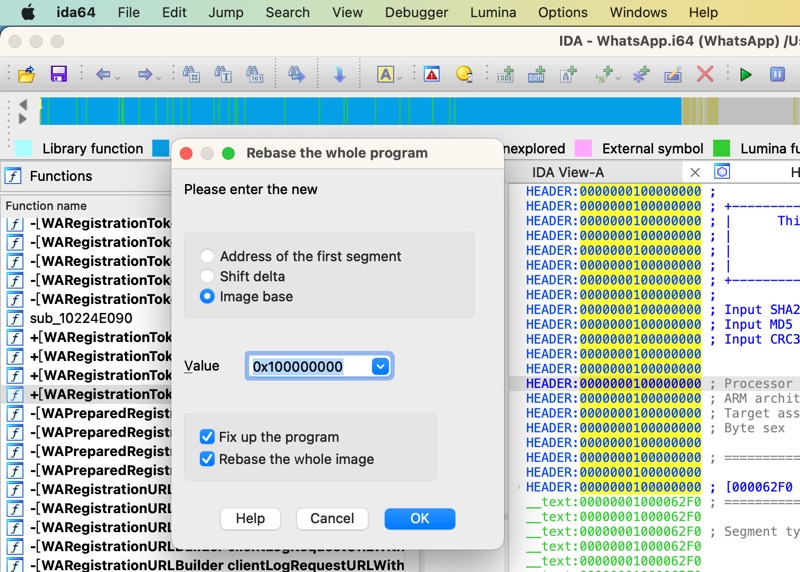This screenshot has width=800, height=572.
Task: Jump back with the left arrow icon
Action: click(x=103, y=74)
